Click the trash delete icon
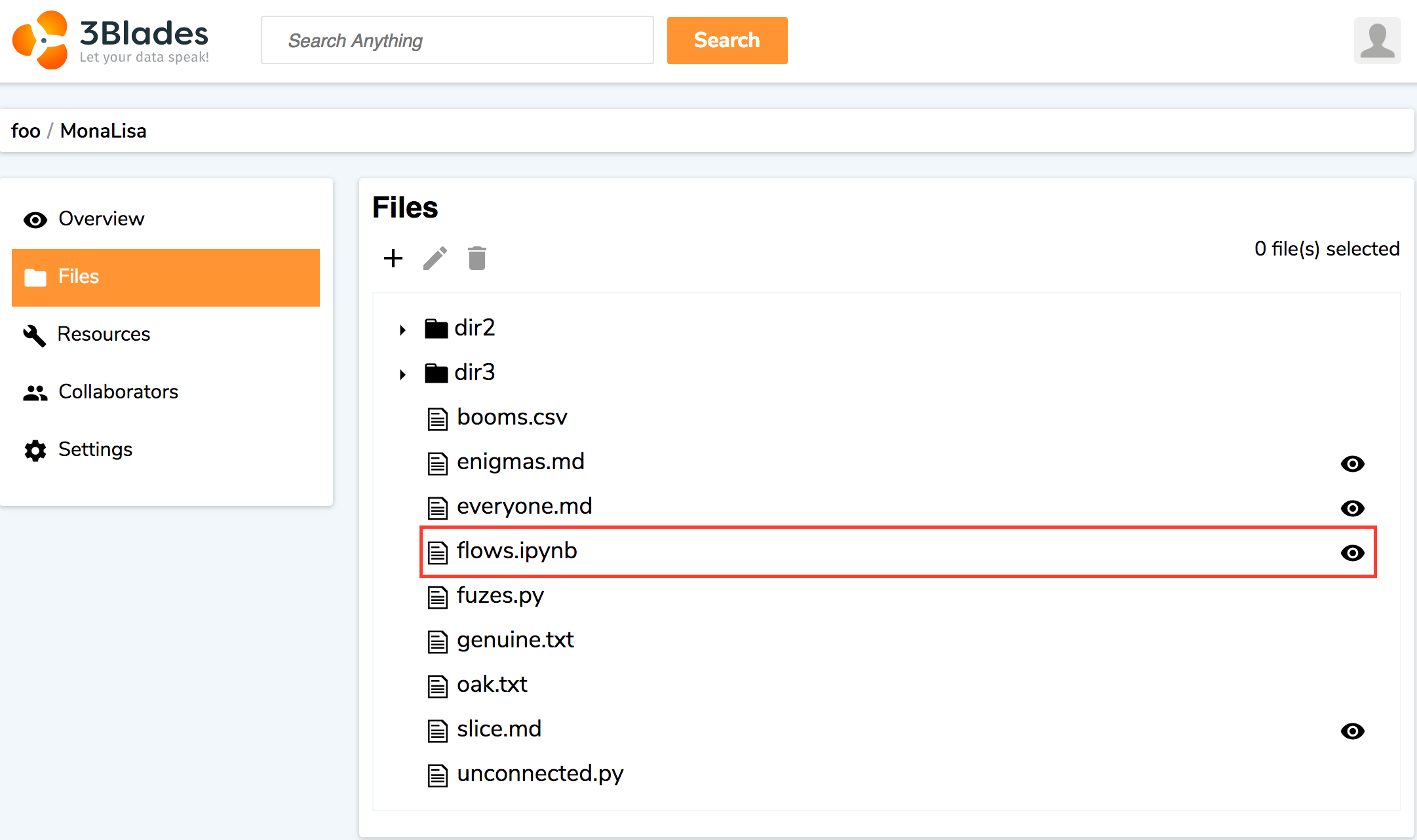1417x840 pixels. pyautogui.click(x=477, y=258)
